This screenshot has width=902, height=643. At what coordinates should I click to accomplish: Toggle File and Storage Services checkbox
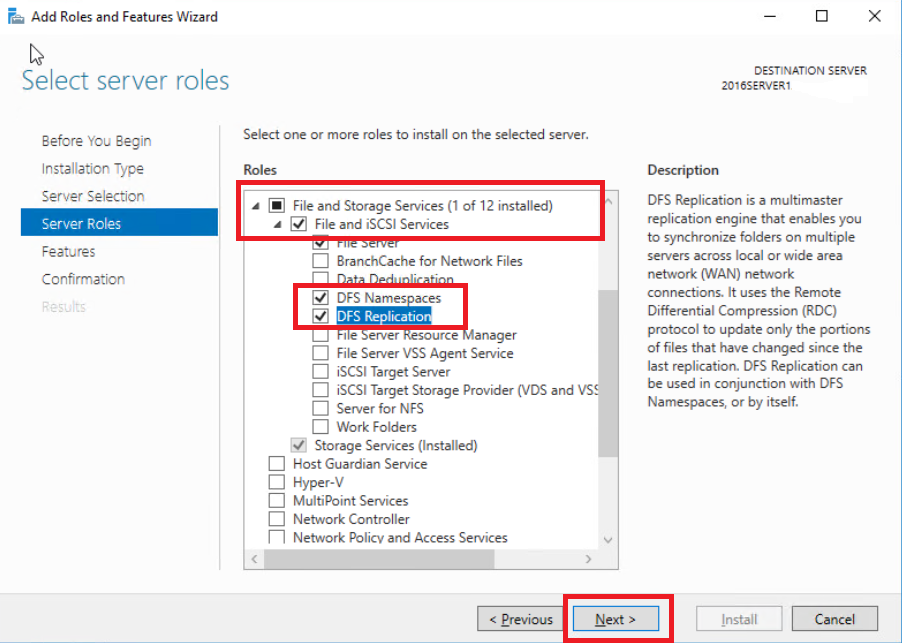[x=277, y=205]
